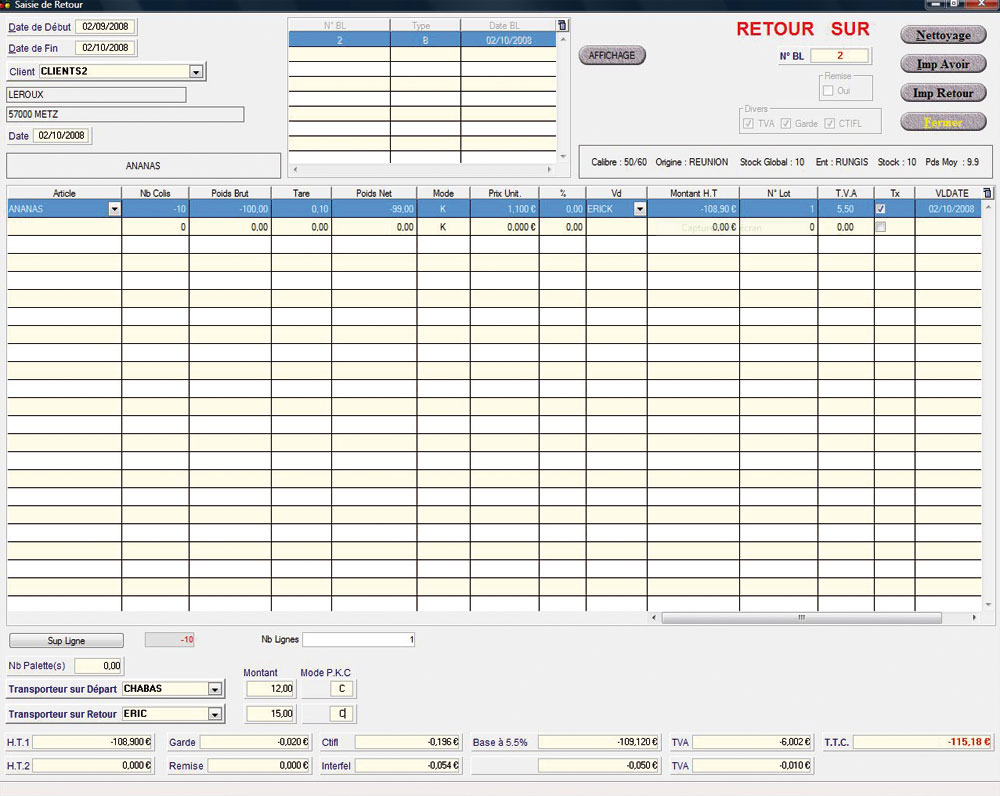Screen dimensions: 1000x796
Task: Click the Ctifl total field
Action: [x=408, y=742]
